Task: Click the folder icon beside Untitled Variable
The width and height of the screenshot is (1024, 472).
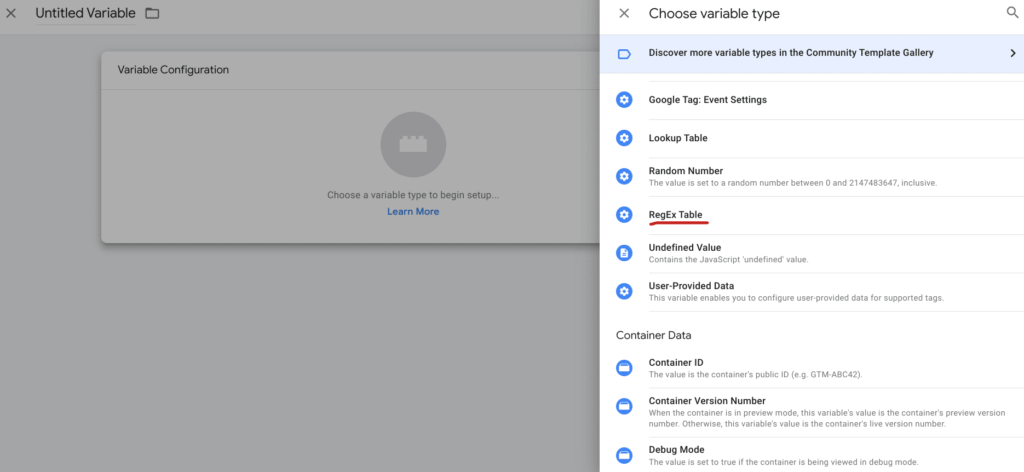Action: (x=152, y=14)
